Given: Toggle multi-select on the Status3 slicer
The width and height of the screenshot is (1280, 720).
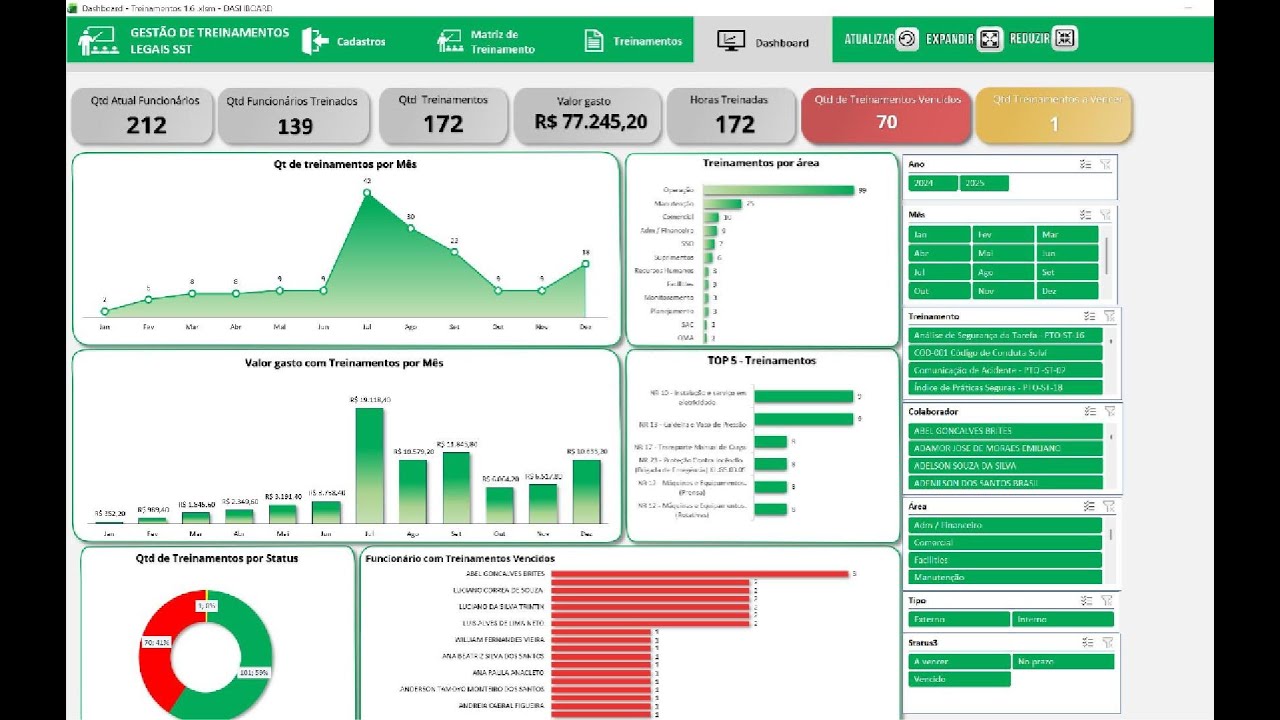Looking at the screenshot, I should tap(1087, 642).
